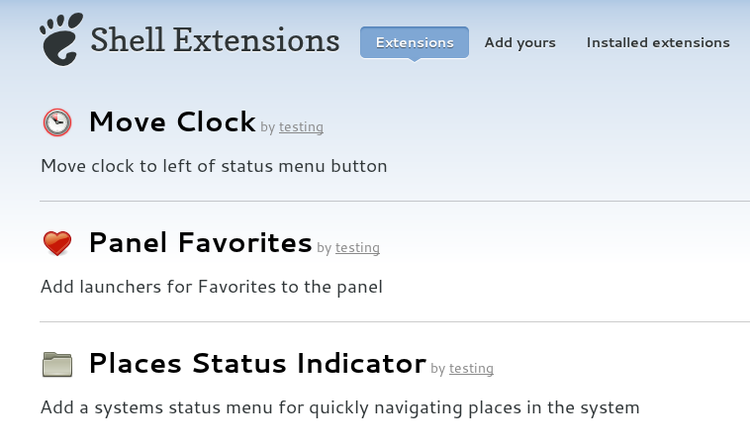The image size is (750, 424).
Task: Open the Installed extensions page
Action: (x=658, y=42)
